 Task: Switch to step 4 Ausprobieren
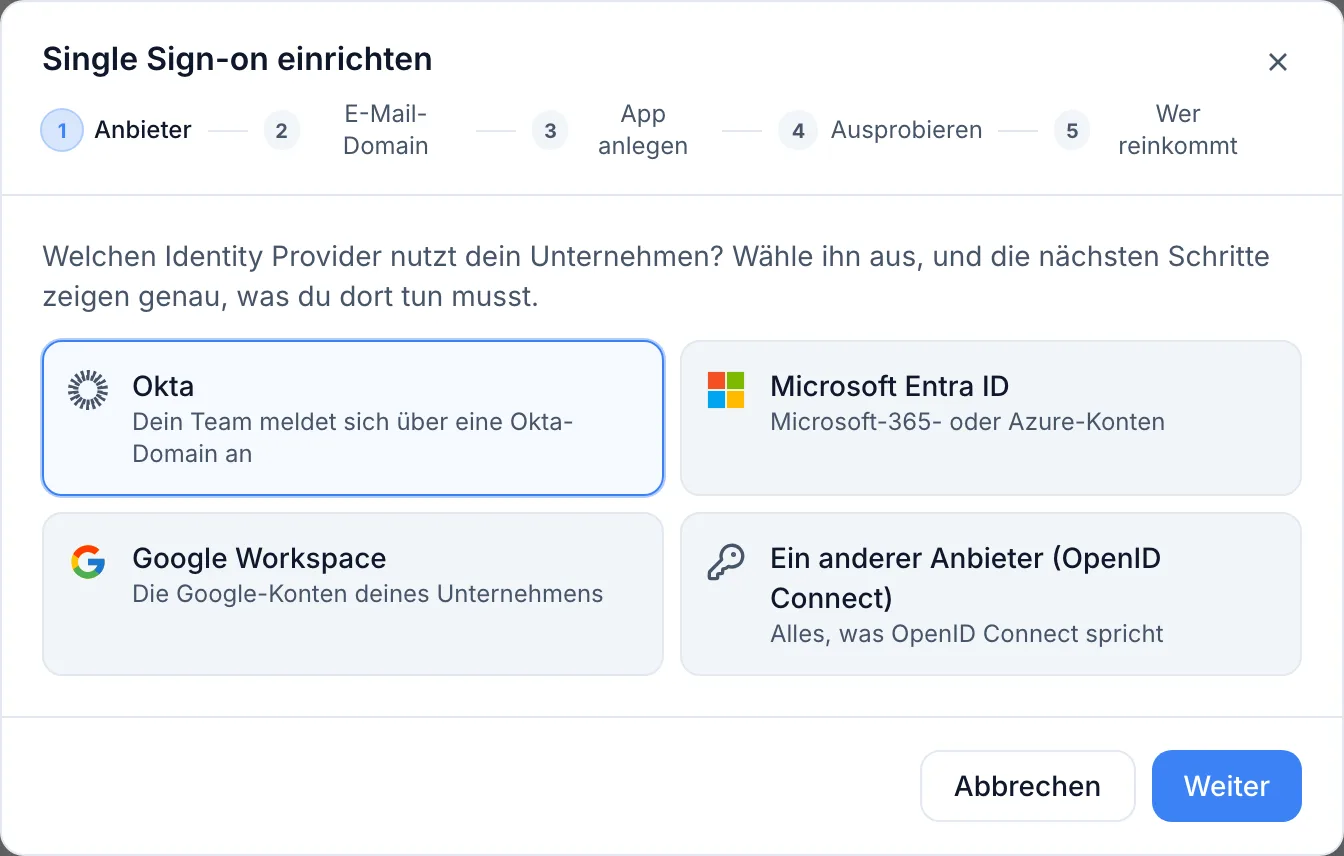point(881,130)
